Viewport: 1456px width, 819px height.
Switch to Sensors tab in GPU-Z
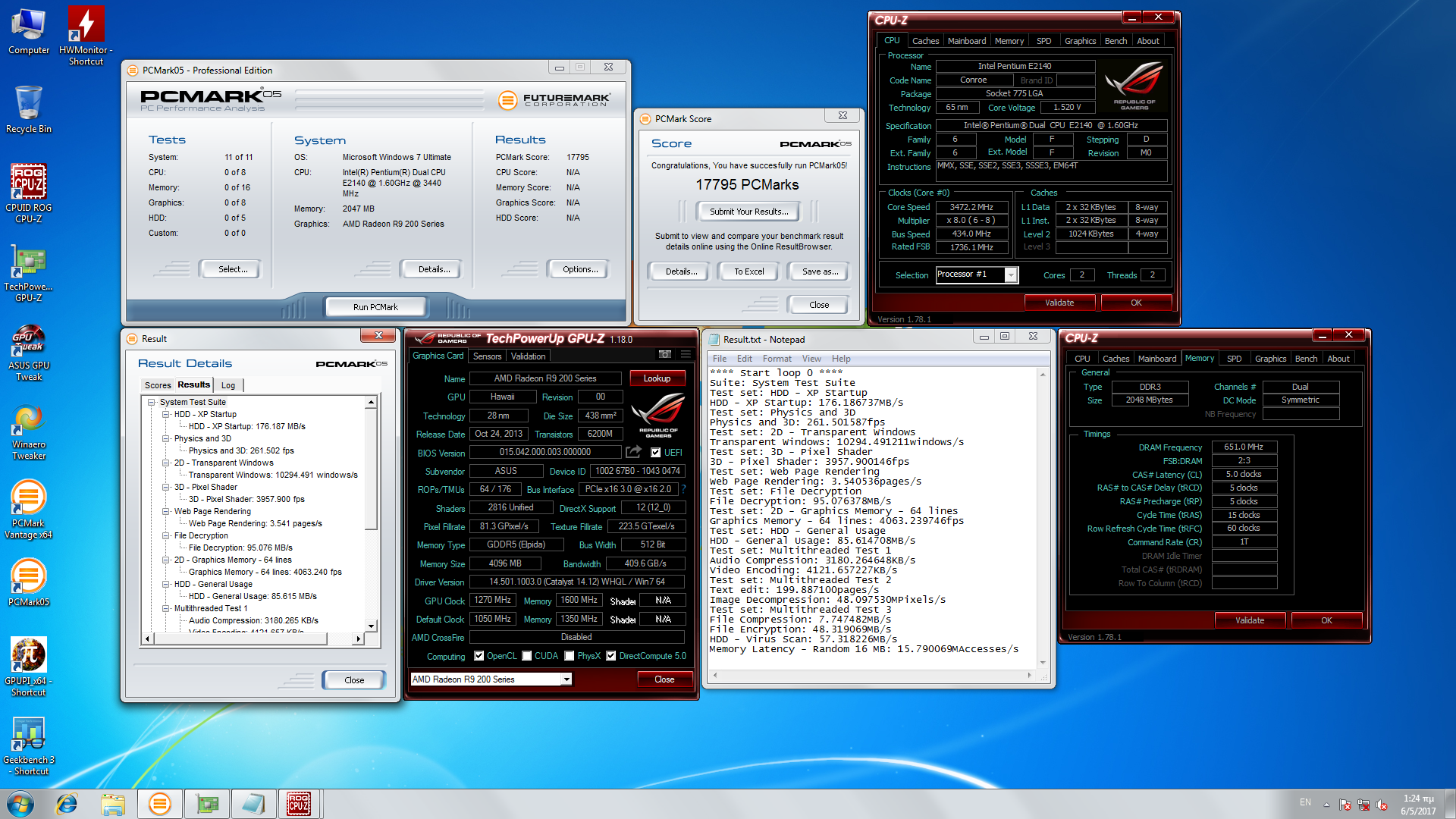coord(487,356)
